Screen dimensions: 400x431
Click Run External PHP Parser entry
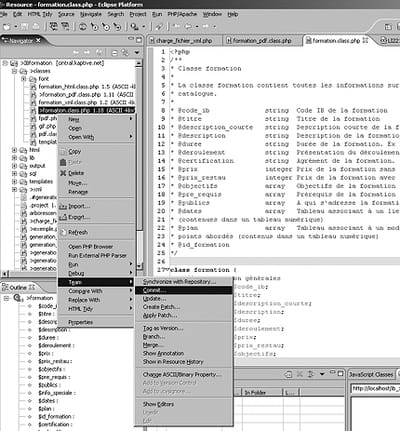point(97,256)
